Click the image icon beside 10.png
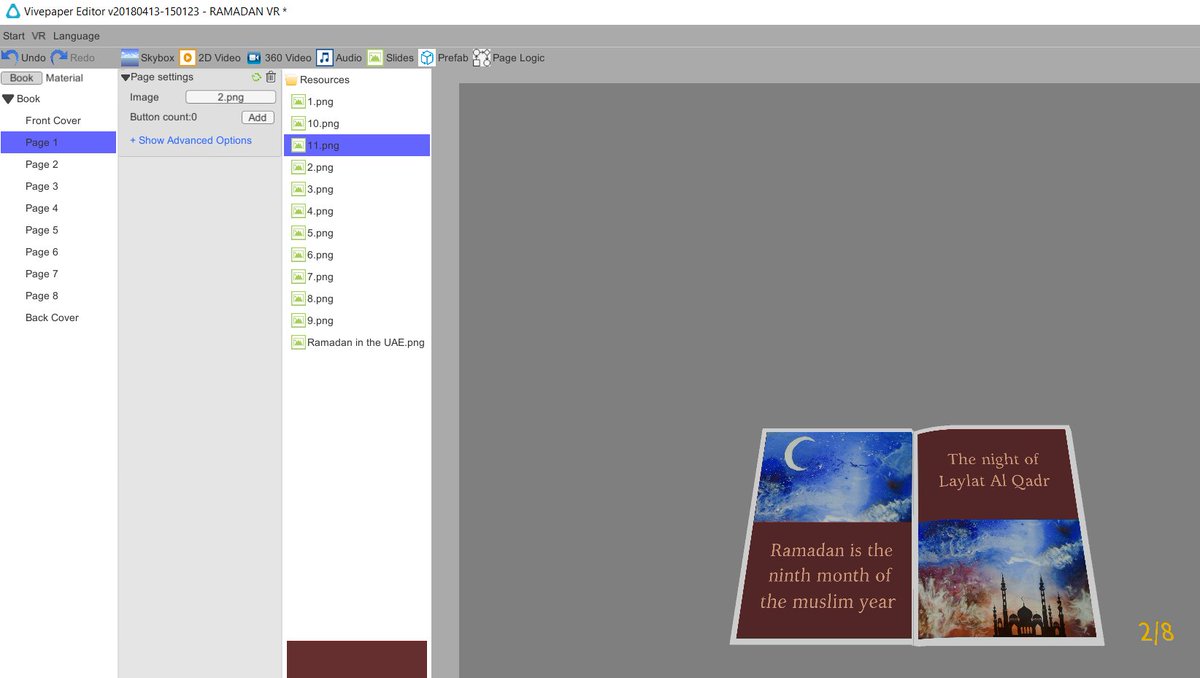This screenshot has height=678, width=1200. click(x=298, y=123)
